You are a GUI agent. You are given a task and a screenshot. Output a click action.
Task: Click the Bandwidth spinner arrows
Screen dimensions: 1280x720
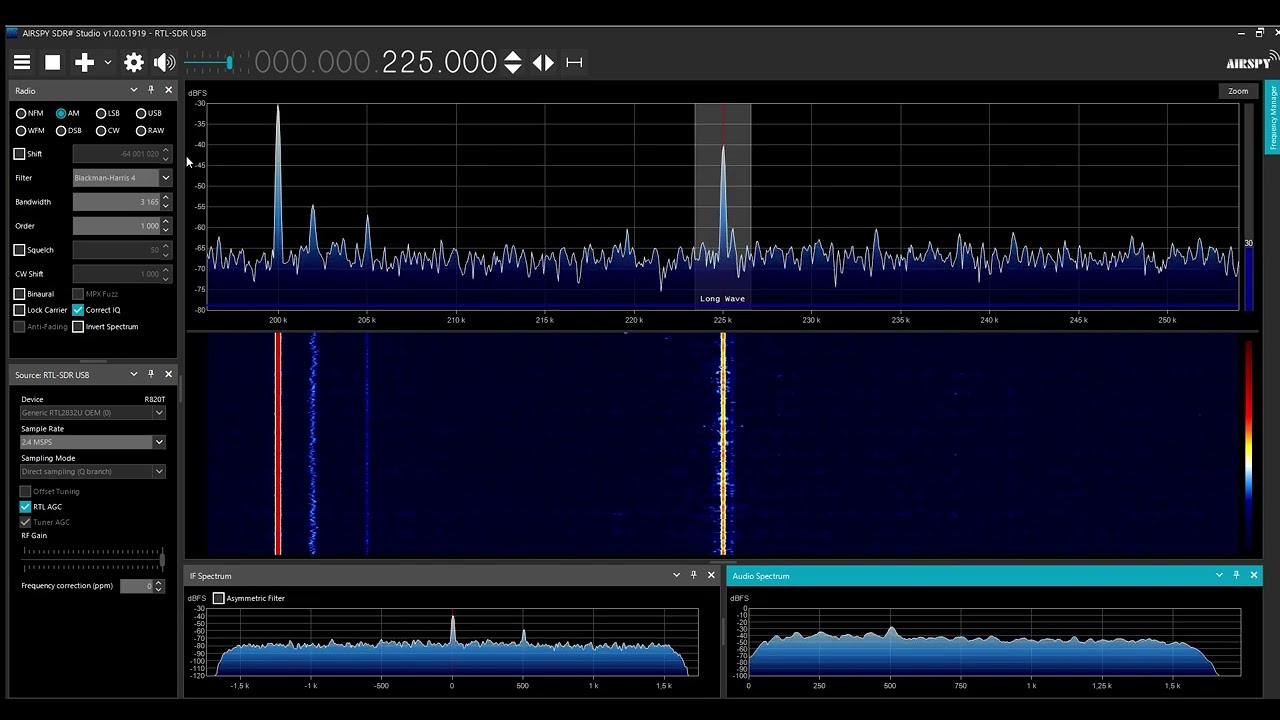point(166,202)
